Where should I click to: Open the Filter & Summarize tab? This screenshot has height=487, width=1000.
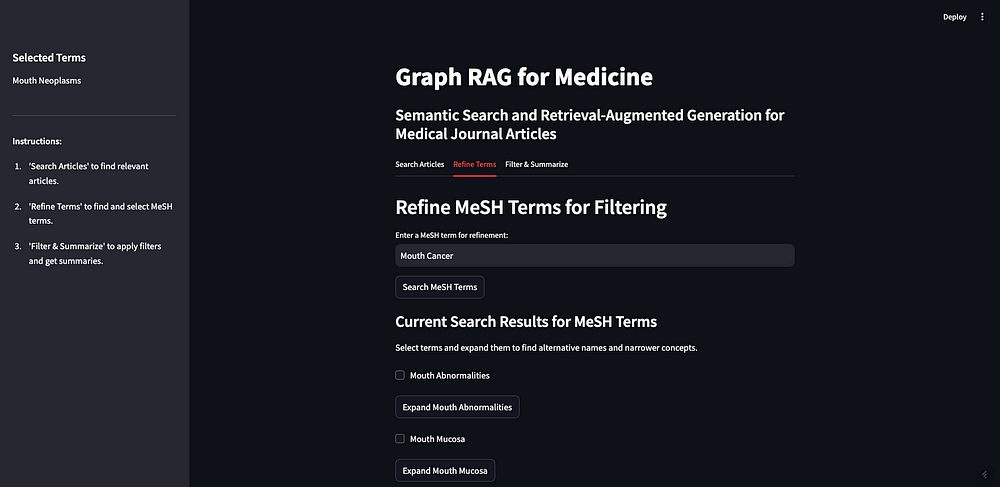tap(536, 164)
